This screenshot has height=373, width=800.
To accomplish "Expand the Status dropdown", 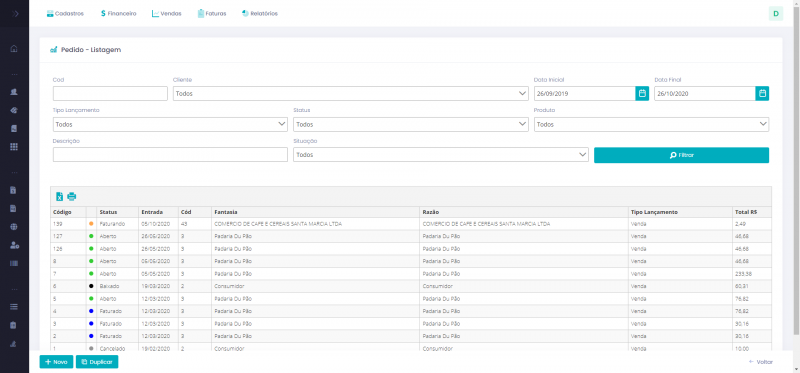I will coord(411,125).
